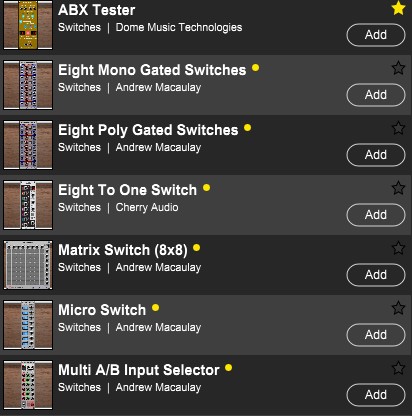This screenshot has height=416, width=412.
Task: Add the Micro Switch module
Action: [376, 335]
